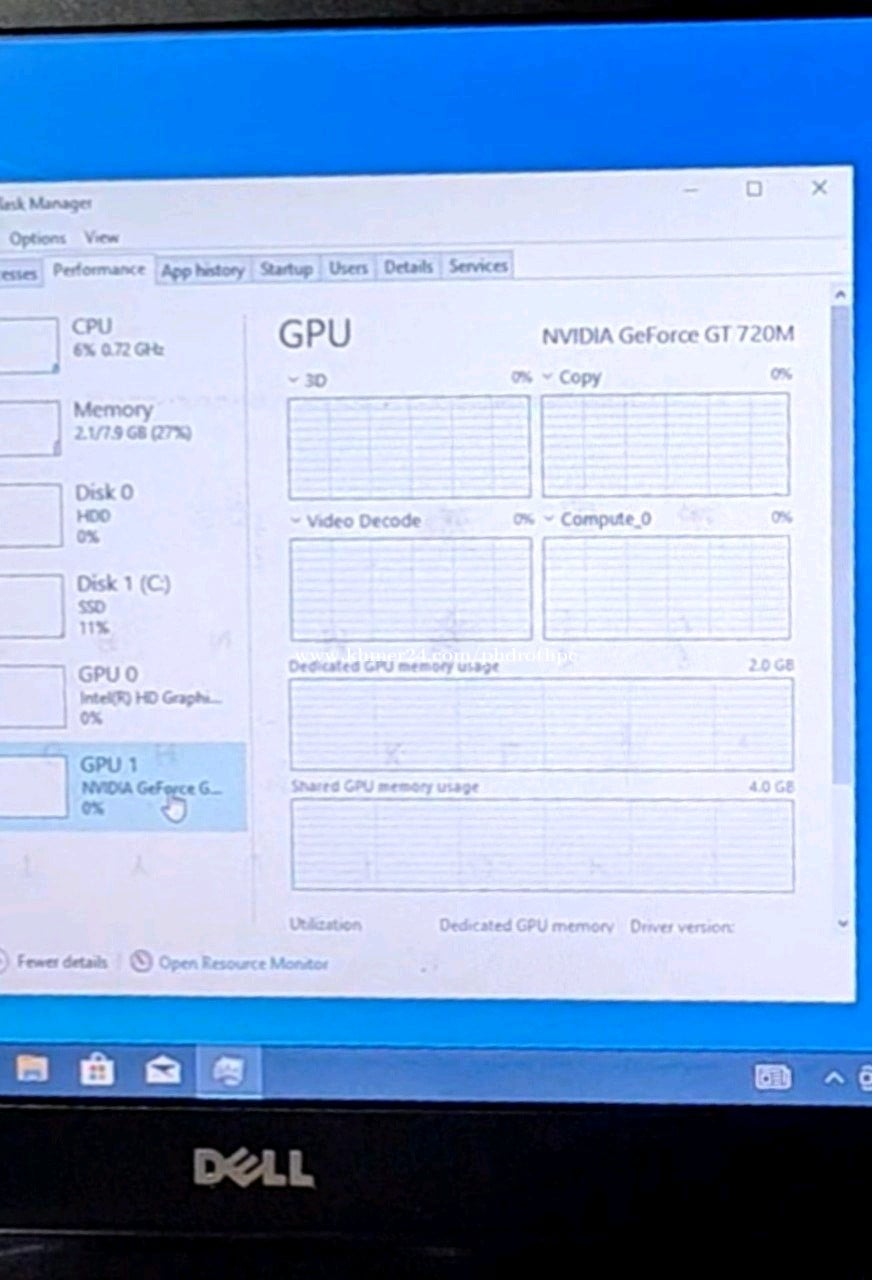Image resolution: width=872 pixels, height=1280 pixels.
Task: Click the touch keyboard tray icon
Action: pyautogui.click(x=773, y=1077)
